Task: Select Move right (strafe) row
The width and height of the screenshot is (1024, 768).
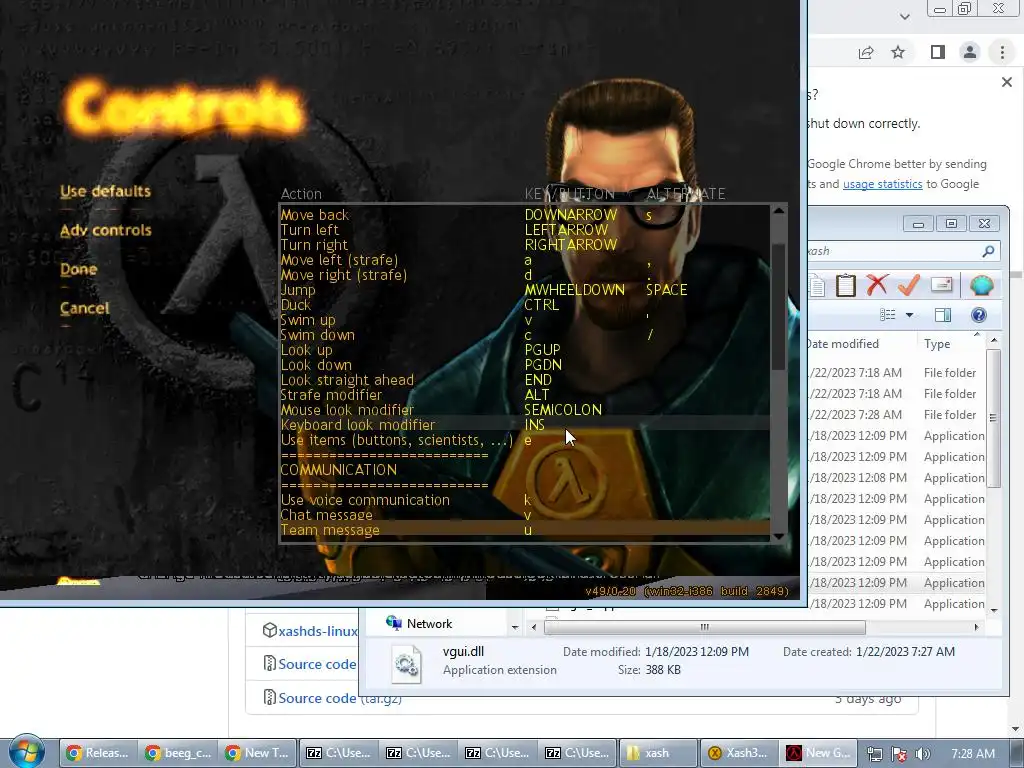Action: coord(525,275)
